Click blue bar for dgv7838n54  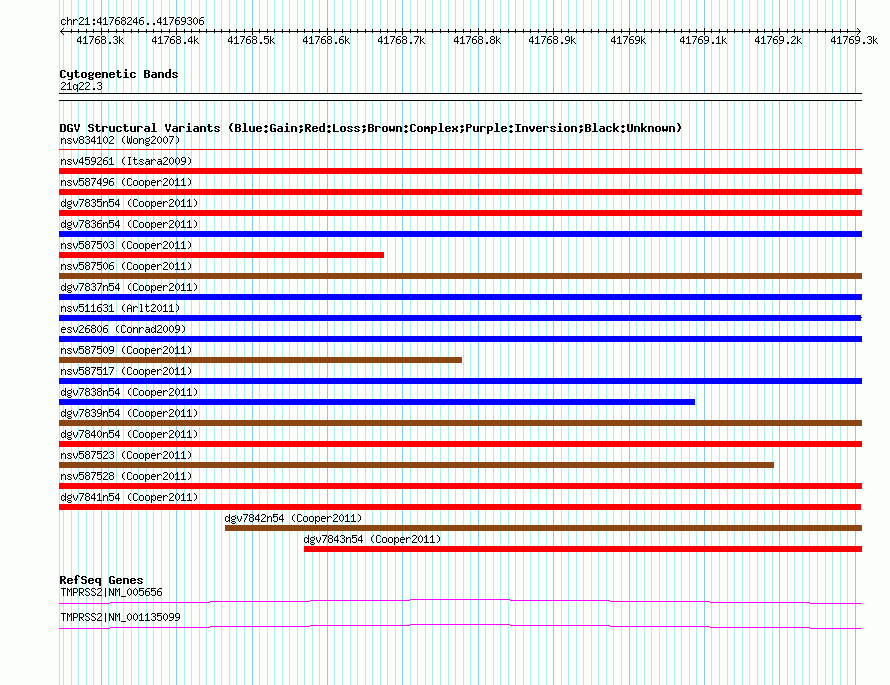click(377, 402)
